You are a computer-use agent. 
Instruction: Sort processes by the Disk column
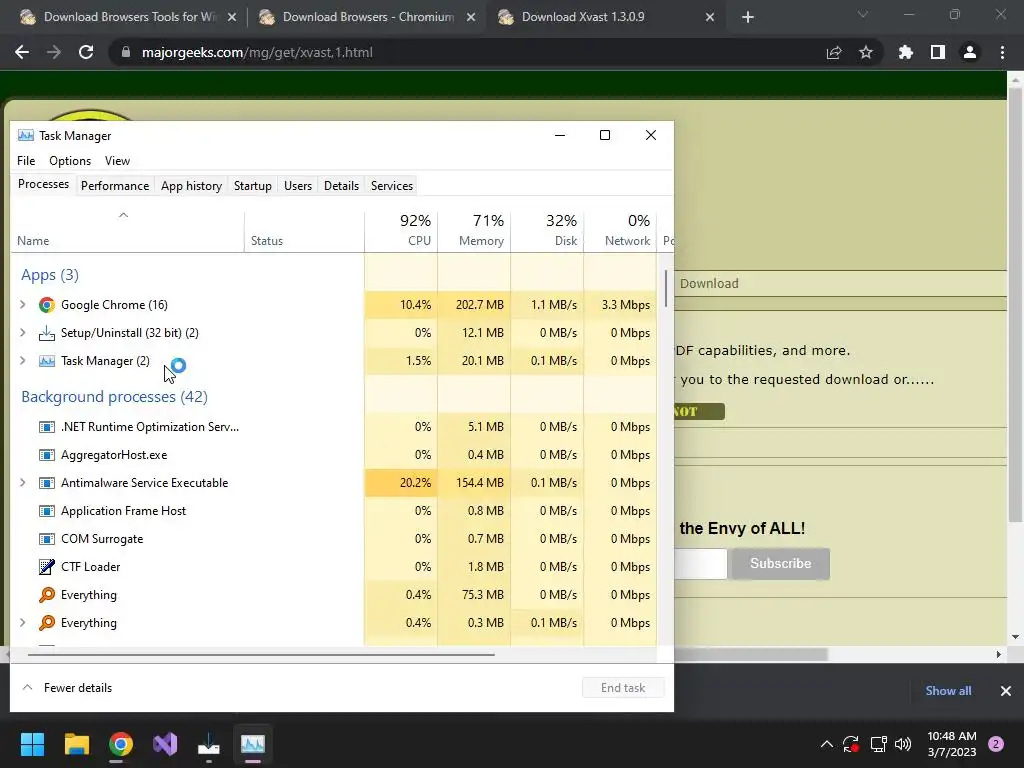(x=547, y=231)
